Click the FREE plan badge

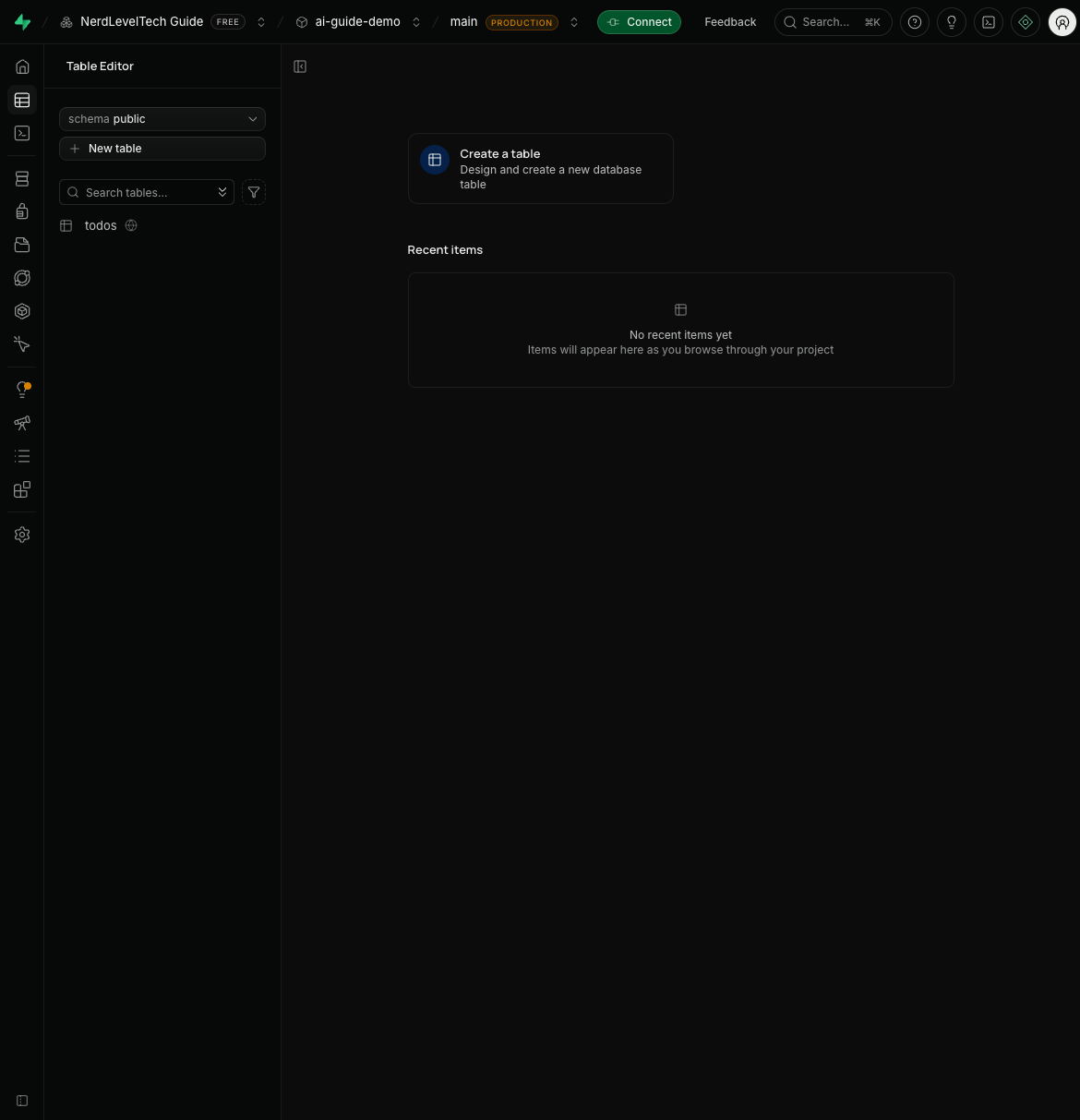click(228, 22)
